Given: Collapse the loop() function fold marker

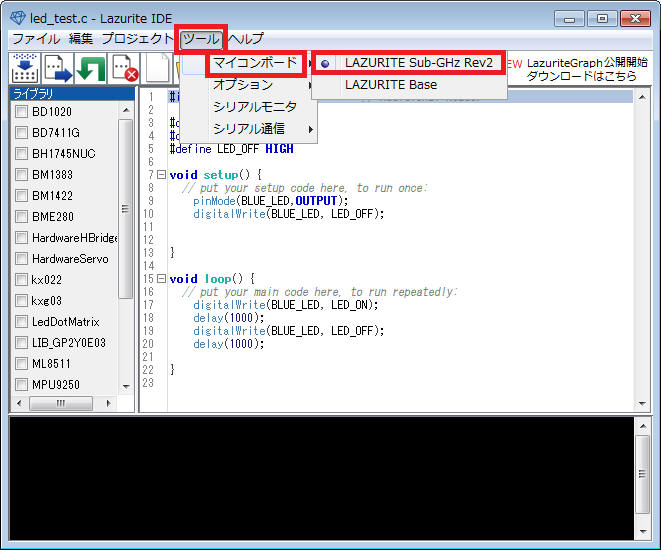Looking at the screenshot, I should (x=161, y=279).
